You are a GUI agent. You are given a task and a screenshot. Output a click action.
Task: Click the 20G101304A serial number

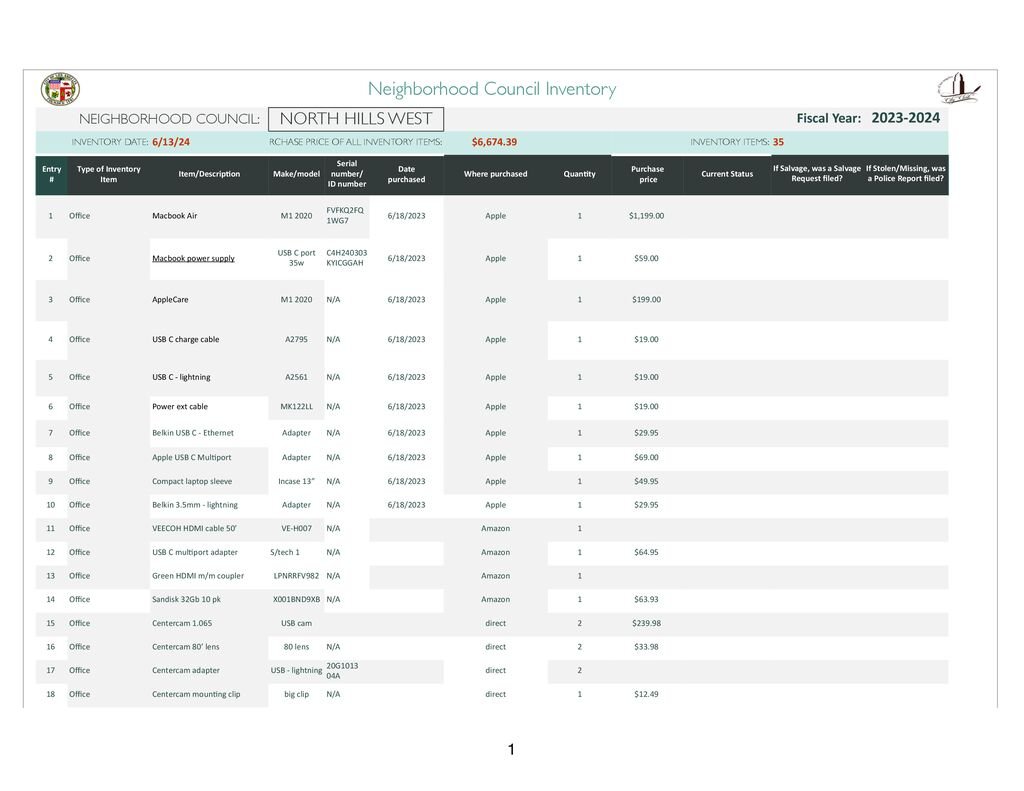pyautogui.click(x=342, y=670)
